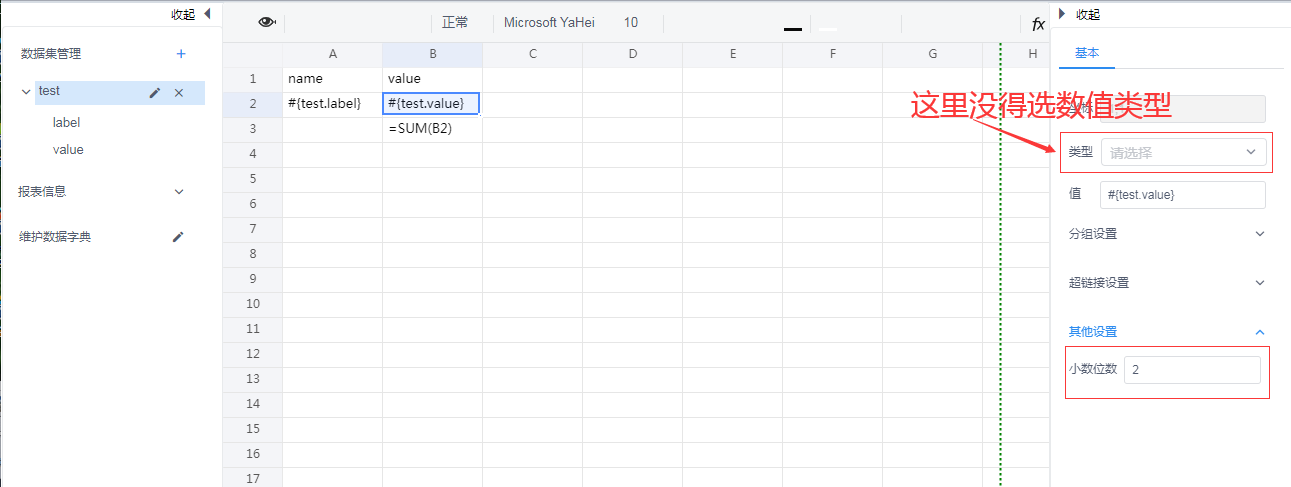
Task: Open the Microsoft YaHei font dropdown
Action: 549,22
